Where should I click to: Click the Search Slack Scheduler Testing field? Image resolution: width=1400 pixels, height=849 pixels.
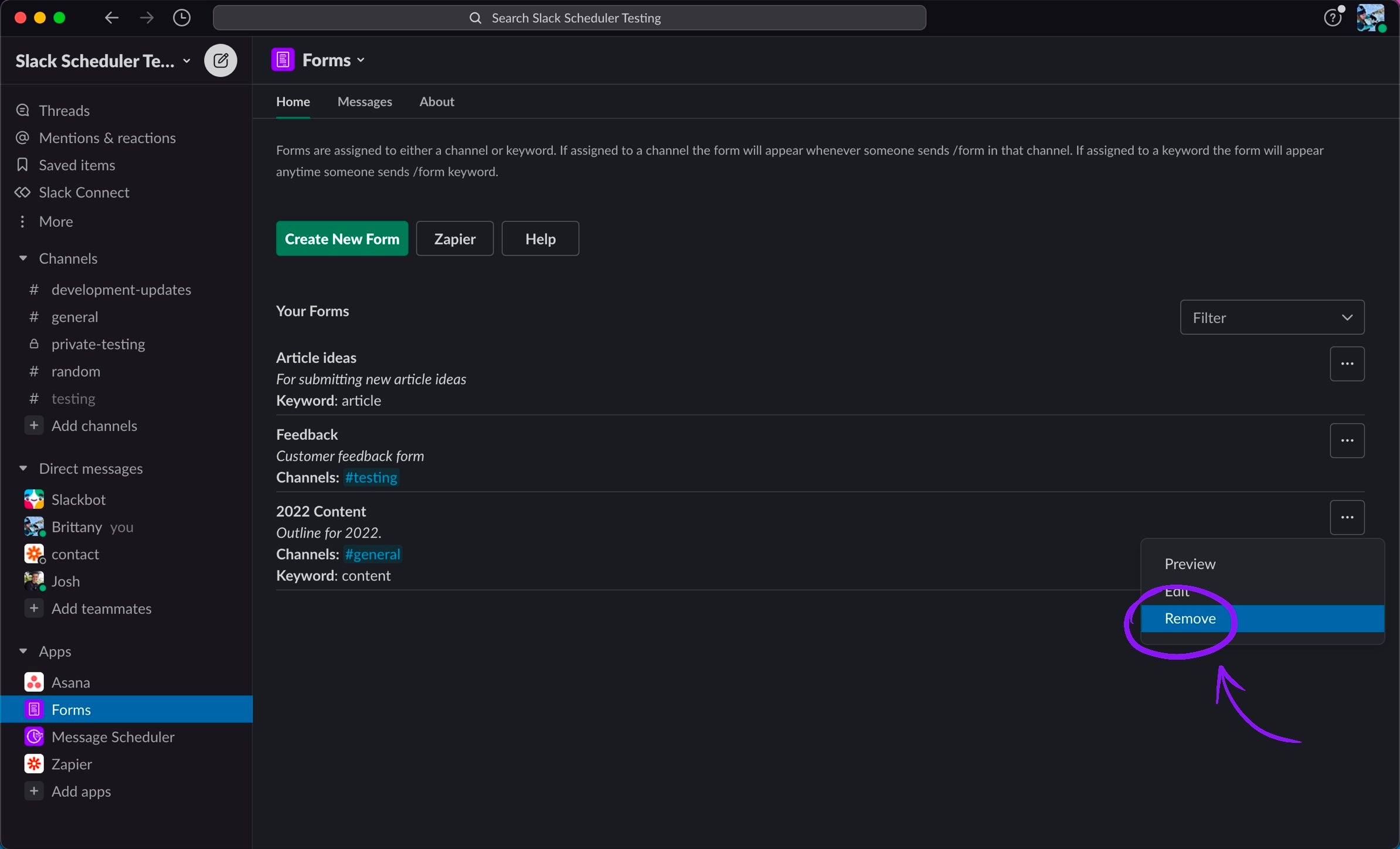(569, 18)
